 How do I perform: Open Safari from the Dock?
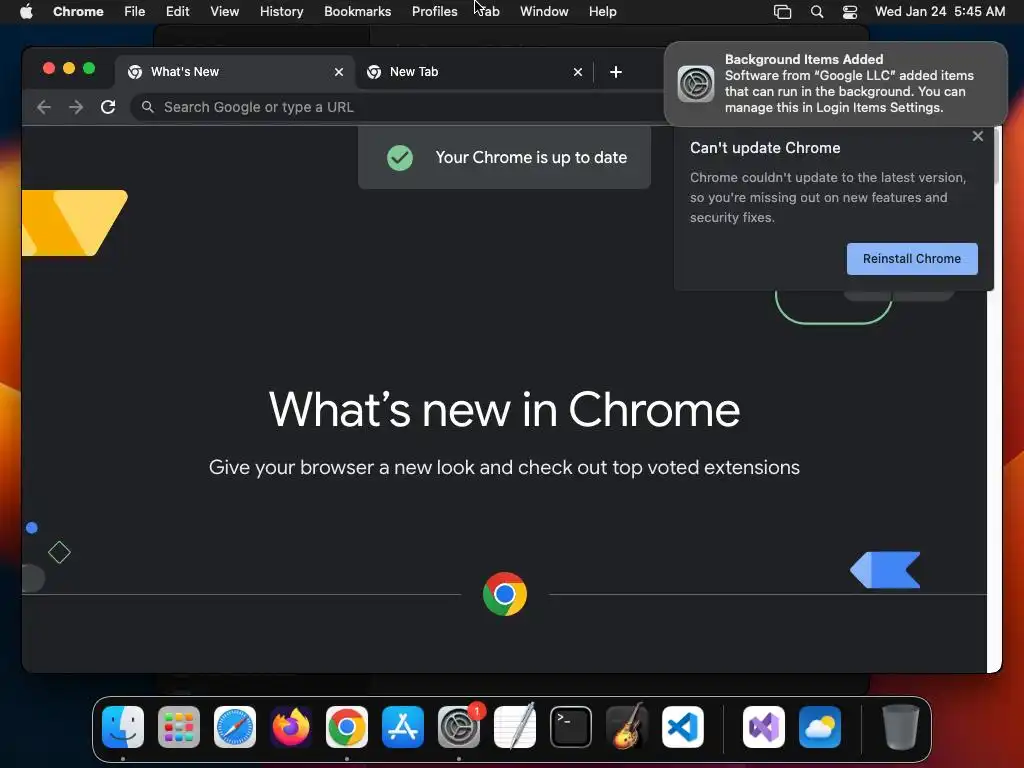pyautogui.click(x=234, y=727)
